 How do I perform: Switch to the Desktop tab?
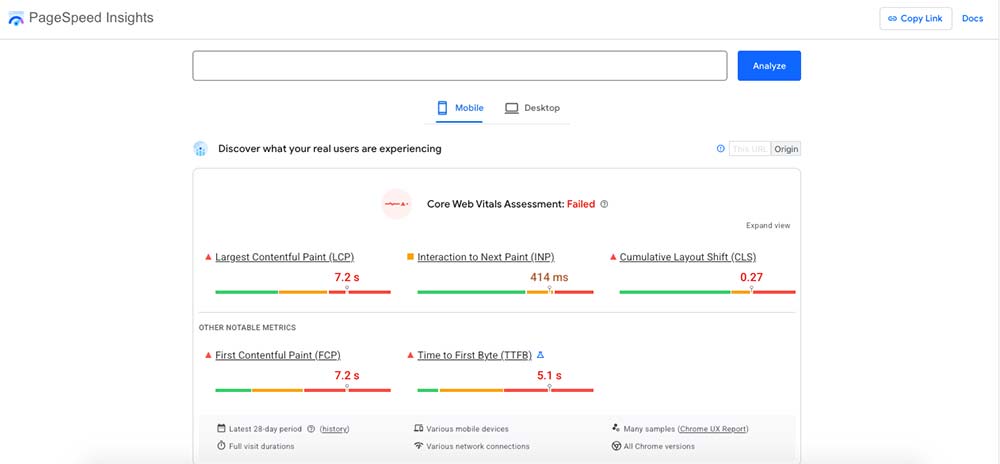532,108
